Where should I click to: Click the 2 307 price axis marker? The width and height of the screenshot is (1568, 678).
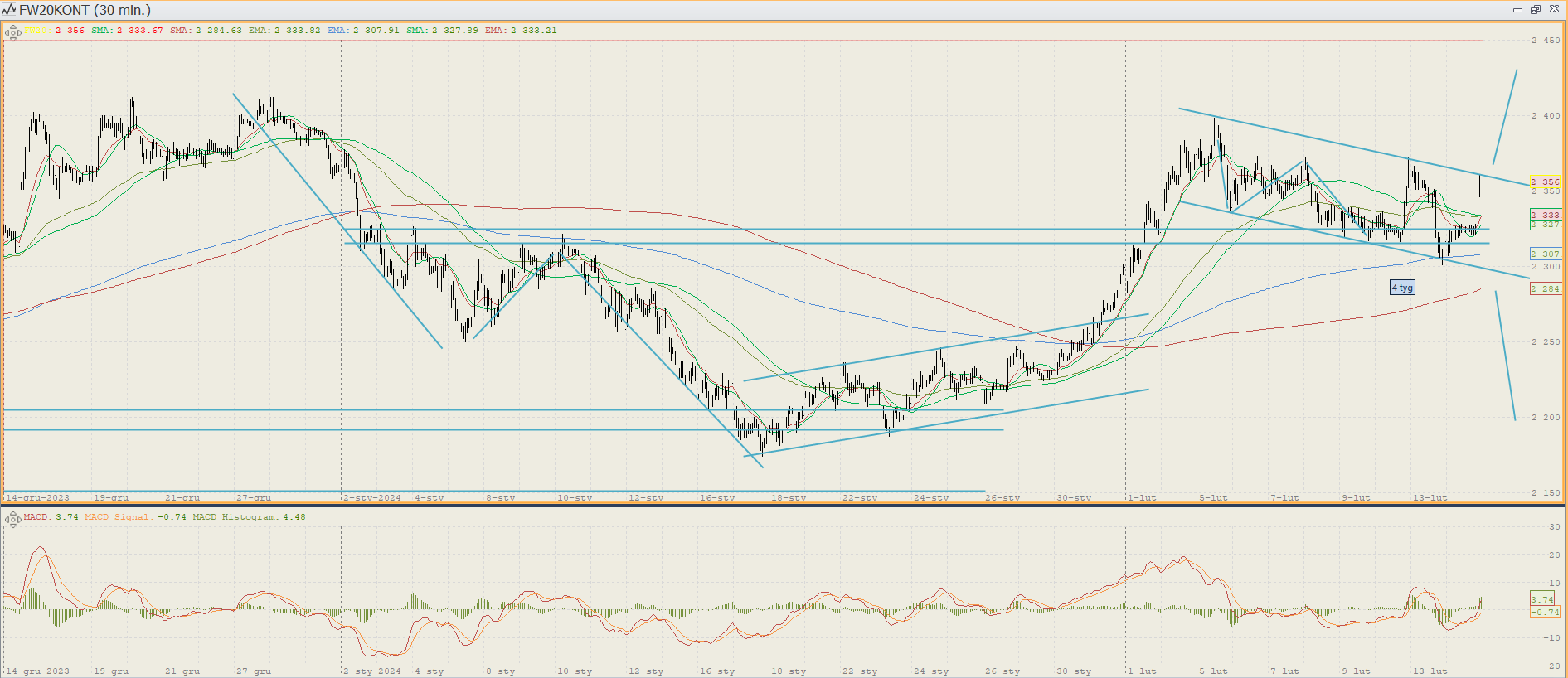[x=1545, y=254]
